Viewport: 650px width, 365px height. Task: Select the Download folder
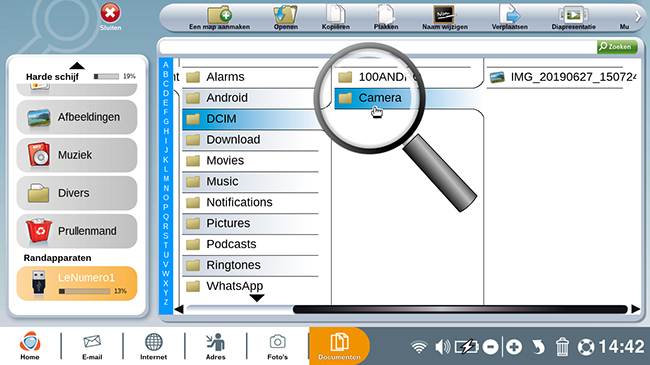(250, 140)
